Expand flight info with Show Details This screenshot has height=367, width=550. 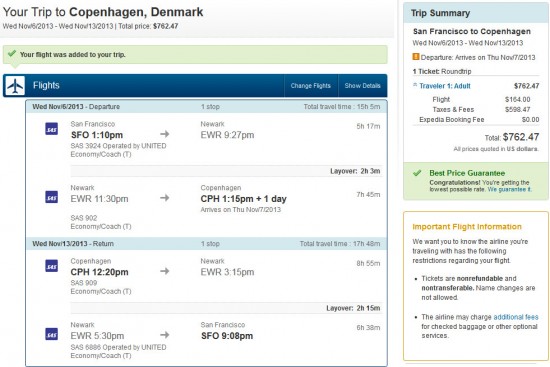[362, 86]
